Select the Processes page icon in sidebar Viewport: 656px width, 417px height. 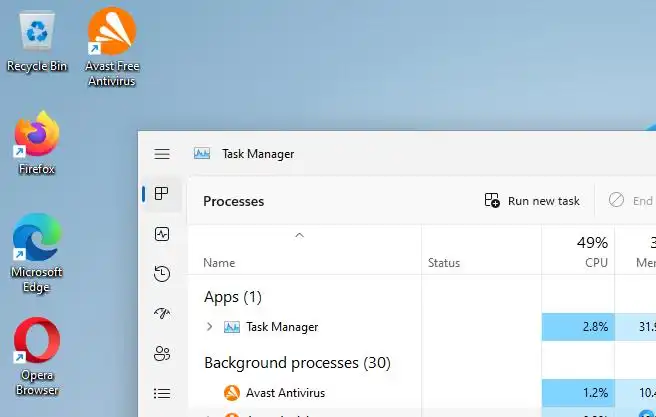(x=162, y=194)
